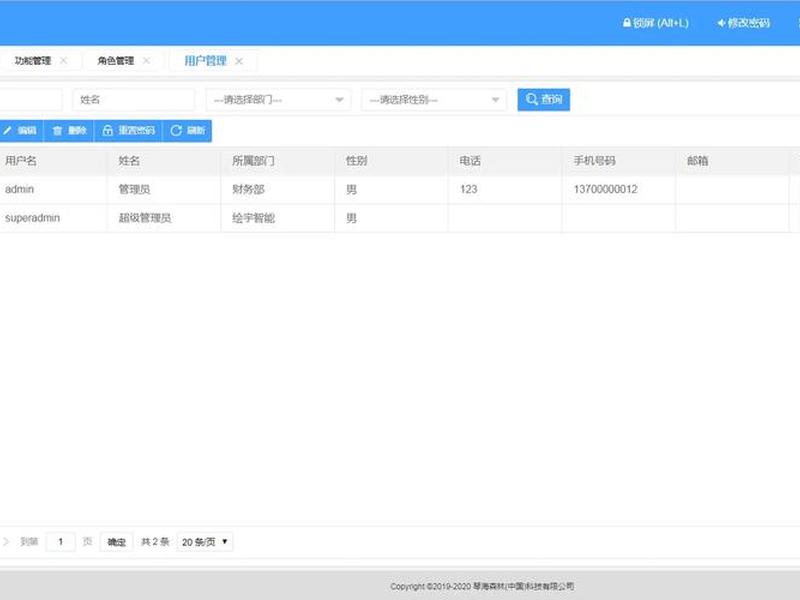Click the 查询 search button
Viewport: 800px width, 600px height.
click(544, 99)
